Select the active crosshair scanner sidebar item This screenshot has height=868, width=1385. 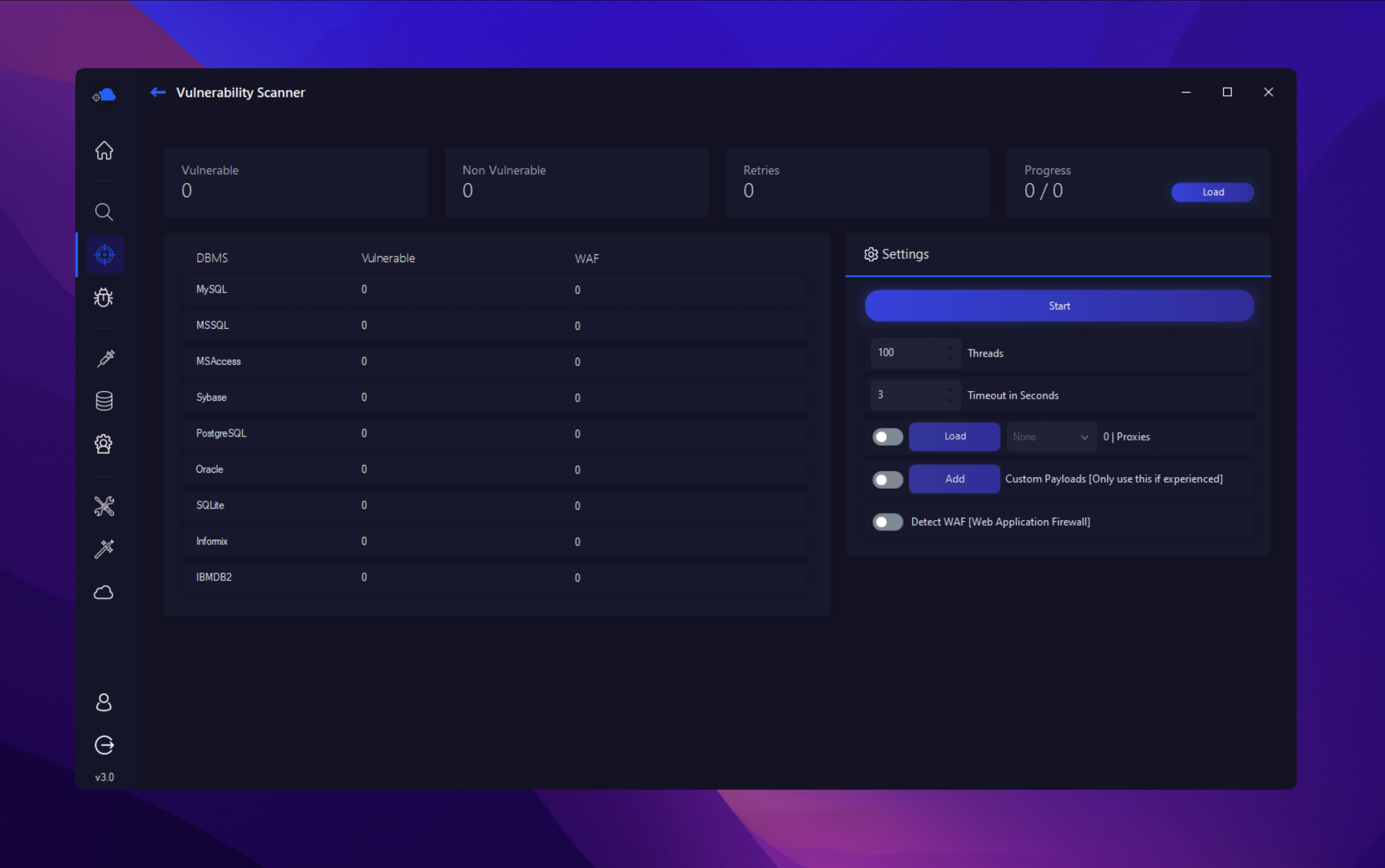(105, 255)
